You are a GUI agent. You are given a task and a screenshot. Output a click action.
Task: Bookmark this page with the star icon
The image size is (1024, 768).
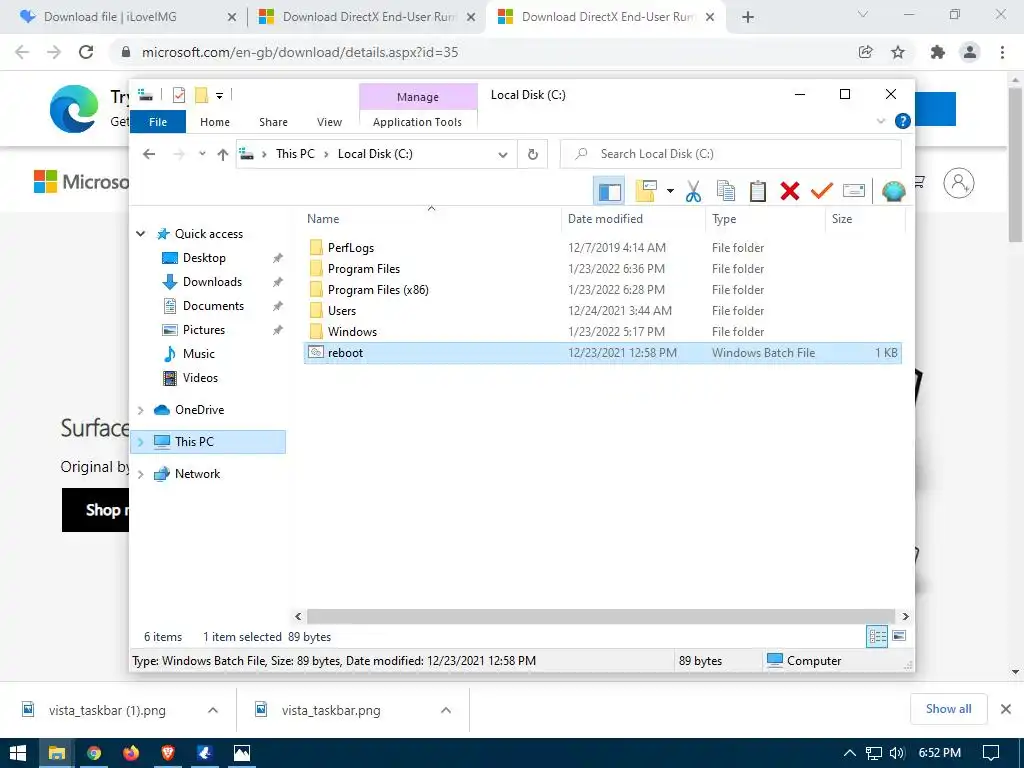pos(898,52)
